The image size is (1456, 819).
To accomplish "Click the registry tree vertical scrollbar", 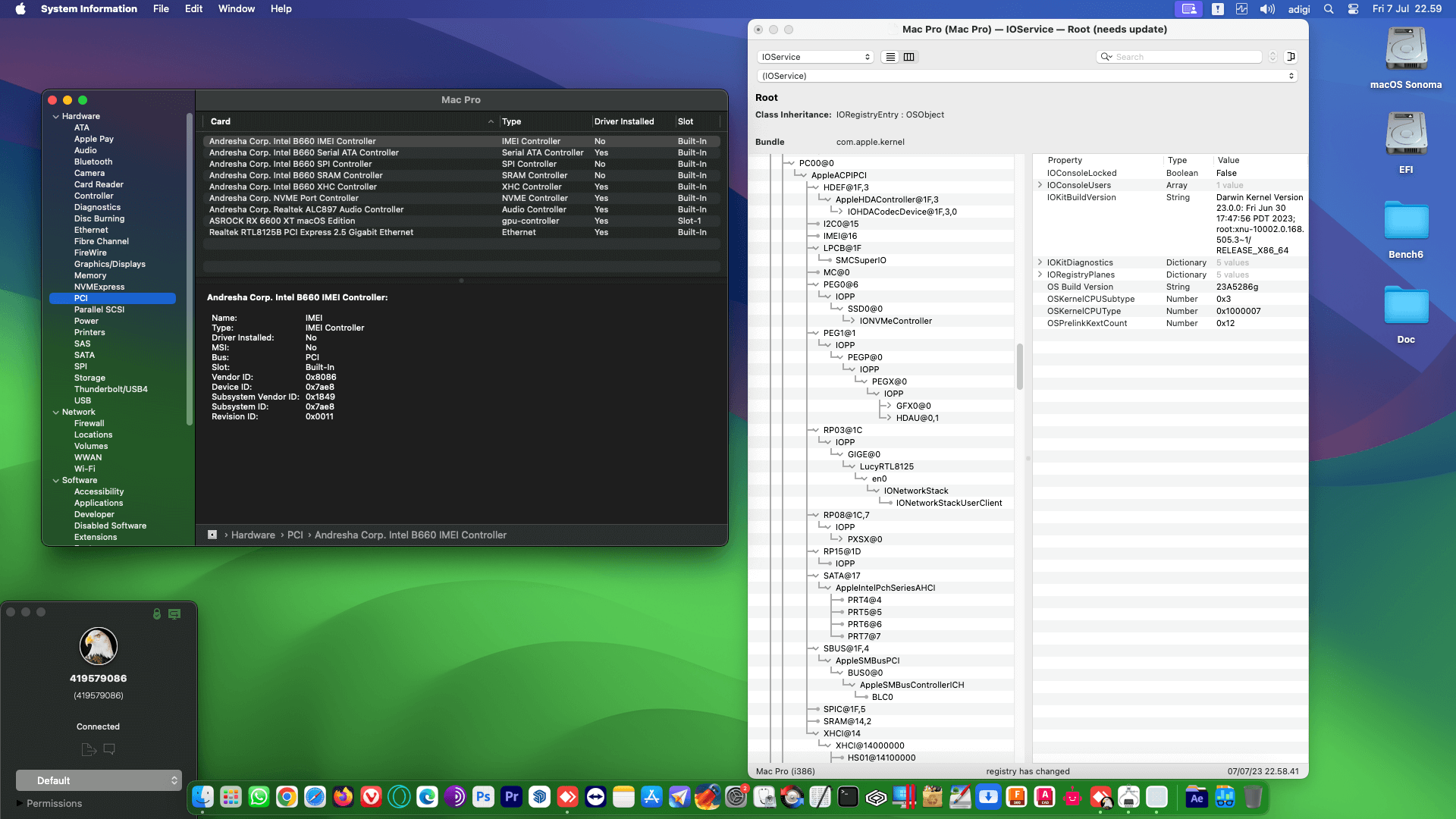I will pos(1020,367).
